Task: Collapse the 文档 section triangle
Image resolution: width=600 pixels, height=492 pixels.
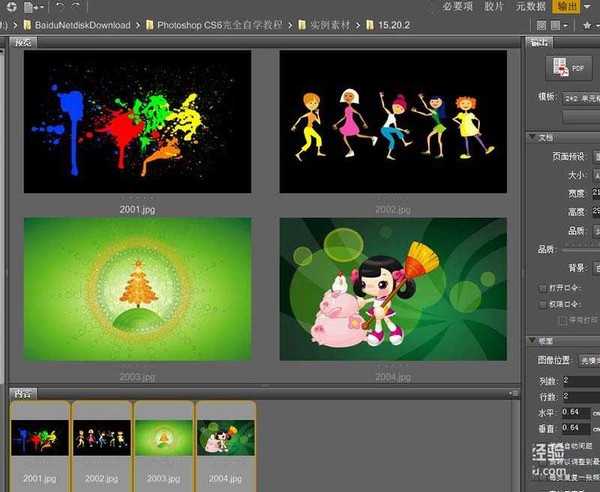Action: point(531,137)
